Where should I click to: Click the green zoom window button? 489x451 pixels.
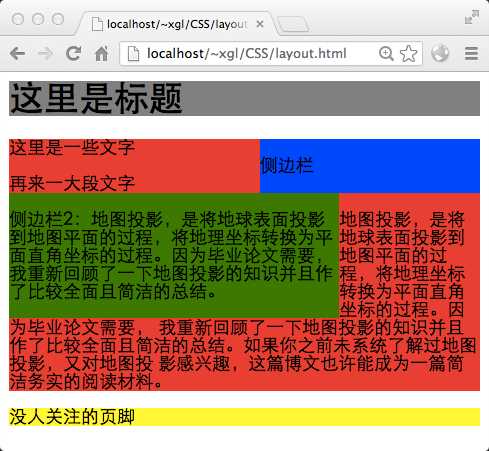[x=58, y=19]
